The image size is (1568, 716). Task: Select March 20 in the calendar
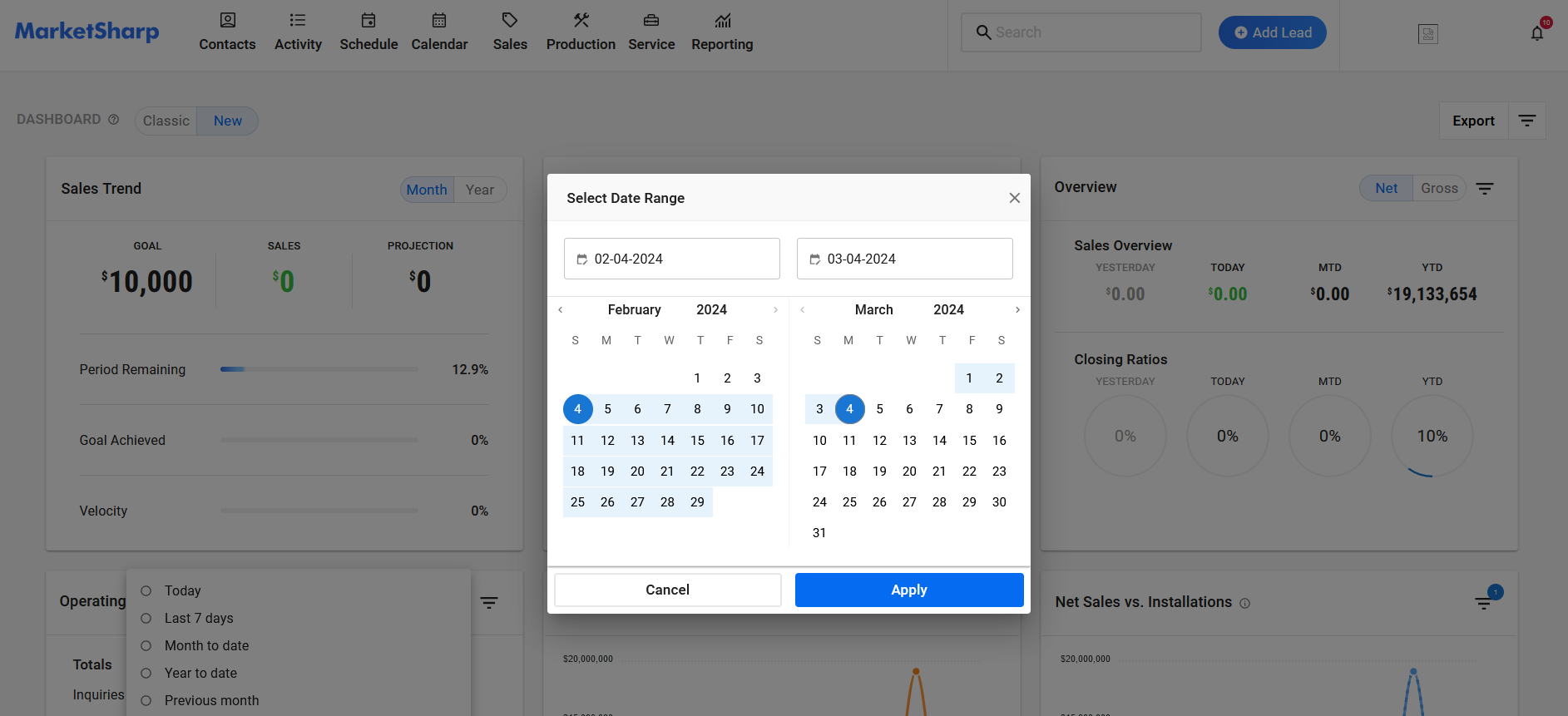[909, 471]
